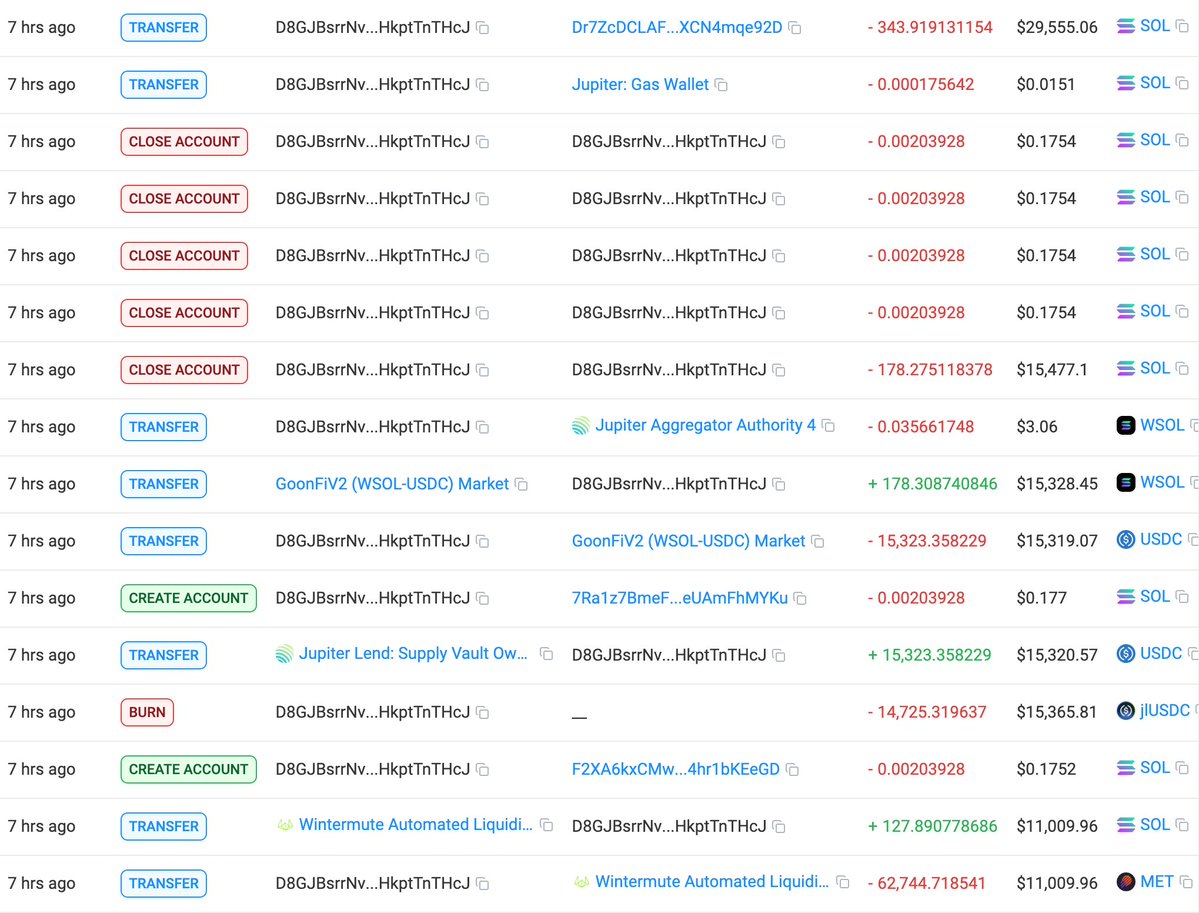The width and height of the screenshot is (1199, 913).
Task: Select the amount + 15,323.358229
Action: coord(929,655)
